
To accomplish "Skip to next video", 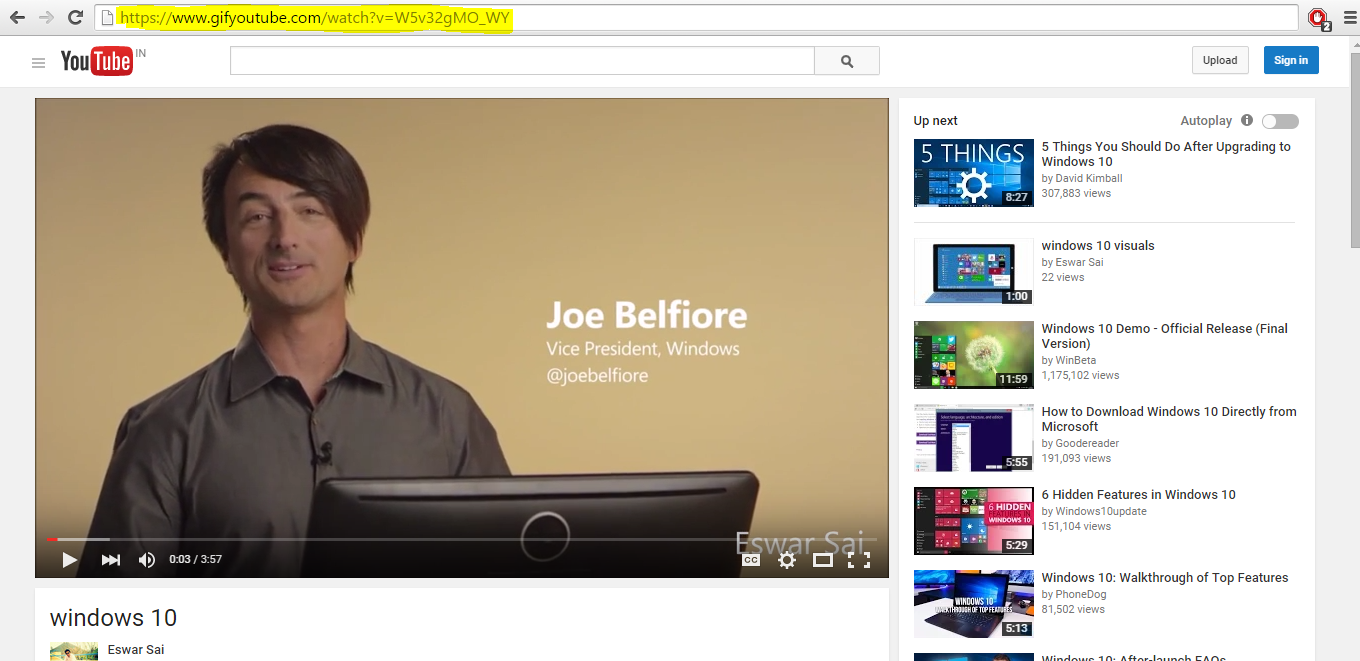I will (x=110, y=560).
